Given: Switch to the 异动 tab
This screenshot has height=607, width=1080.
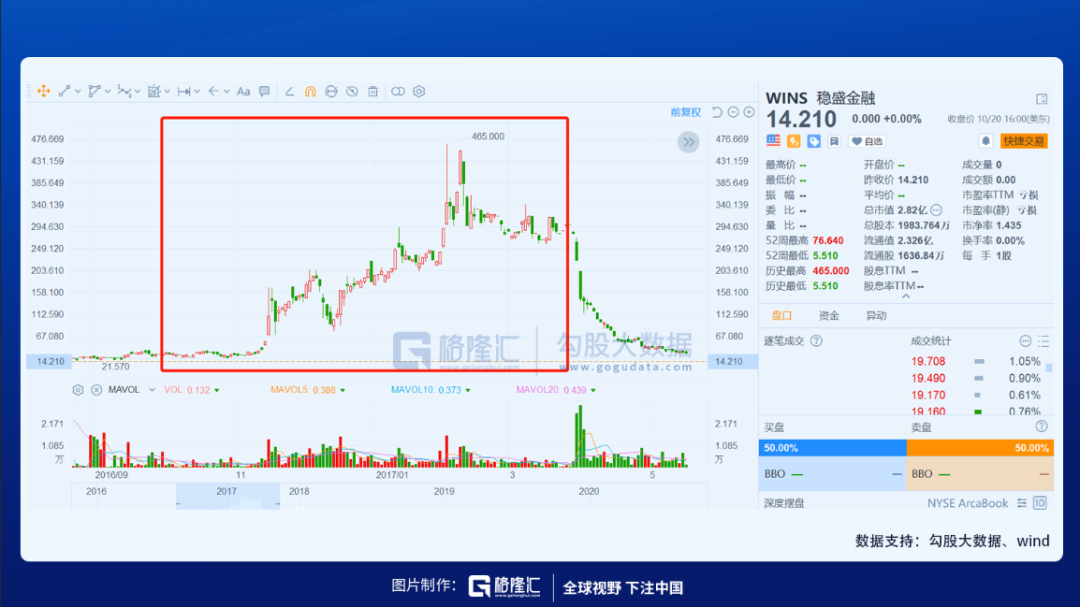Looking at the screenshot, I should pyautogui.click(x=876, y=316).
